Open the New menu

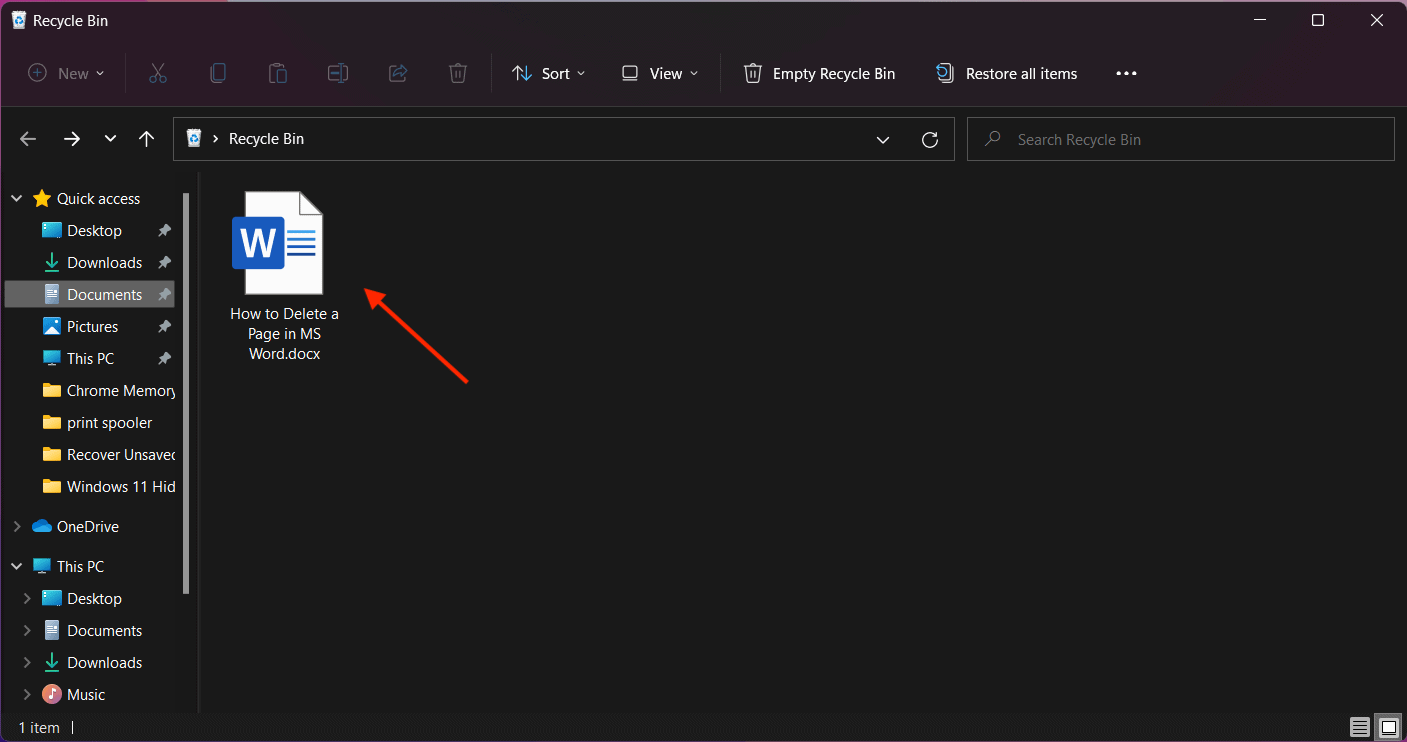click(x=66, y=73)
